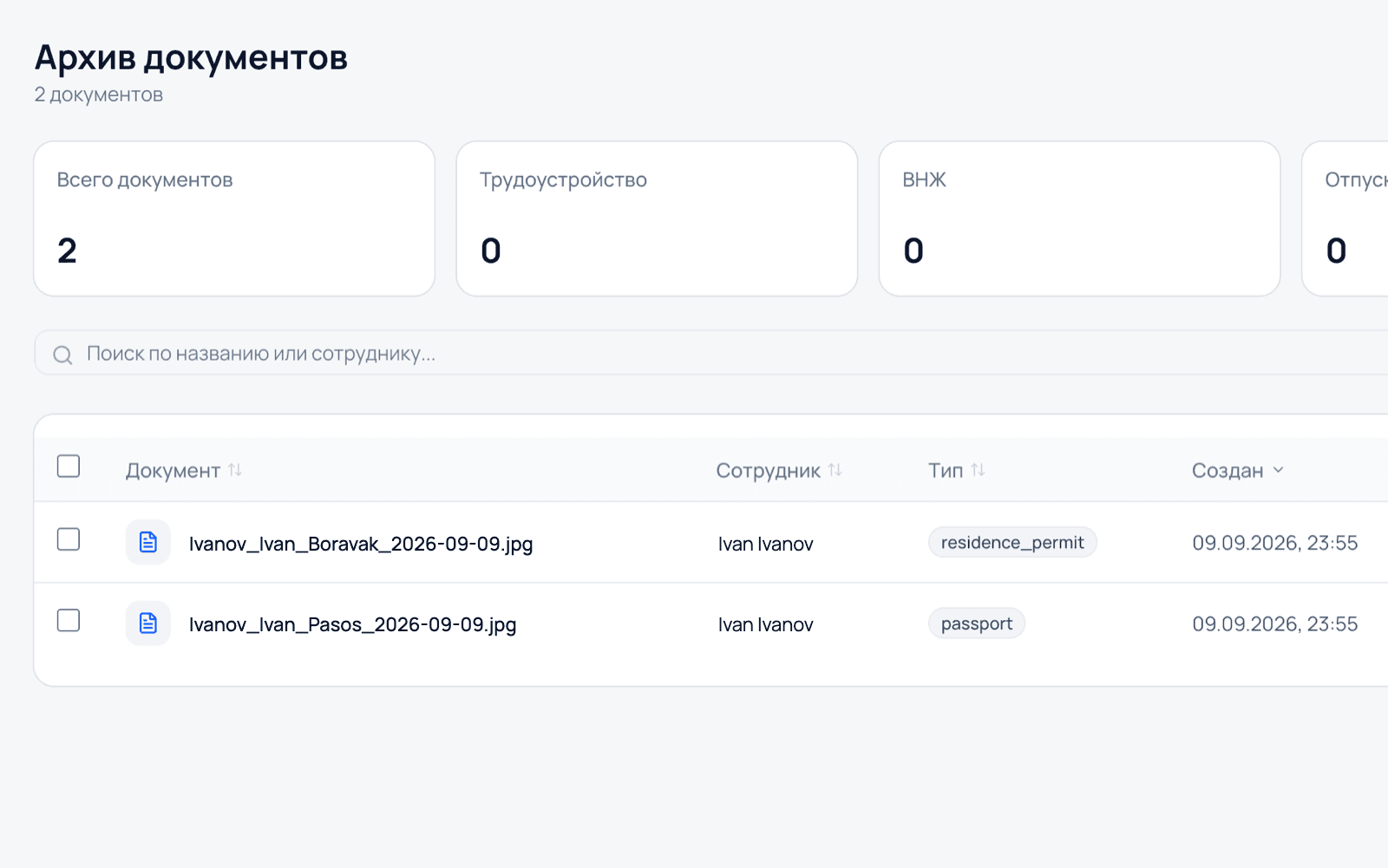The image size is (1388, 868).
Task: Click the Документ column header label
Action: pyautogui.click(x=173, y=471)
